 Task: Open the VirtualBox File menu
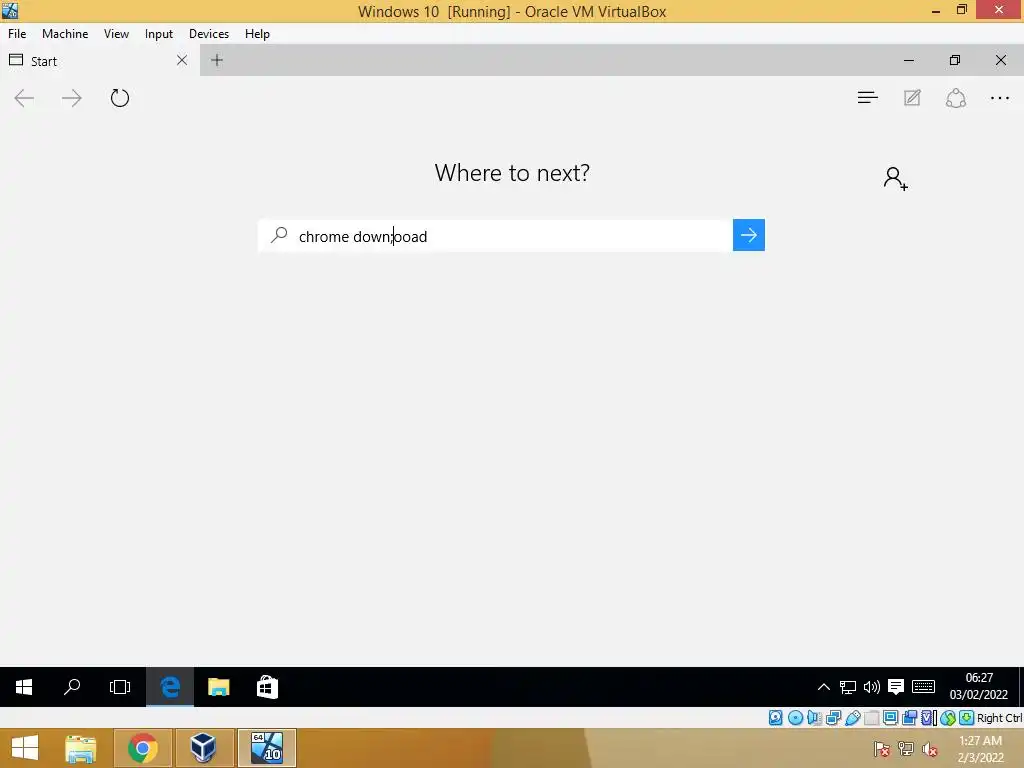[x=17, y=34]
